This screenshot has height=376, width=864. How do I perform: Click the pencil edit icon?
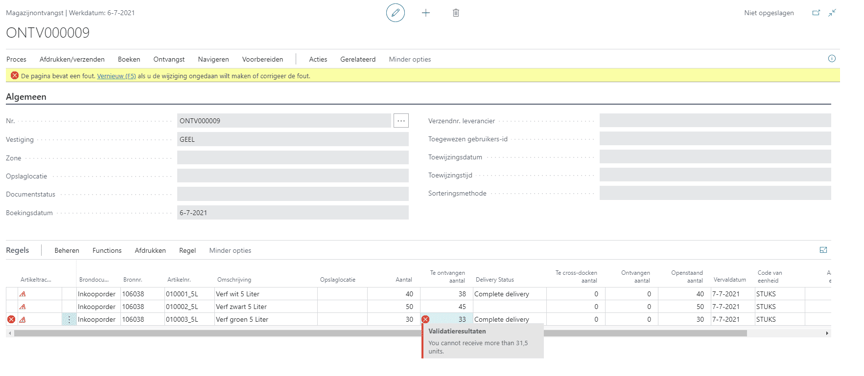pyautogui.click(x=395, y=13)
